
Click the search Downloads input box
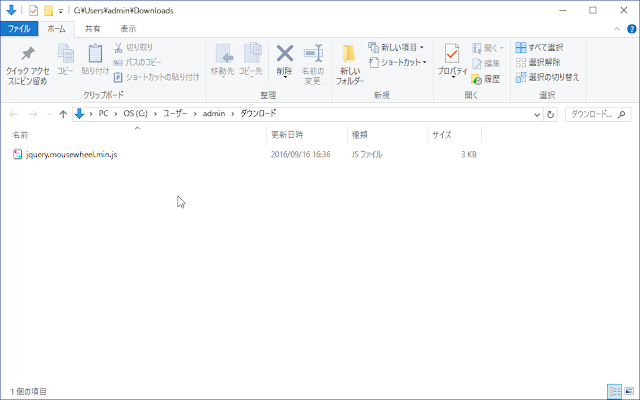click(598, 114)
